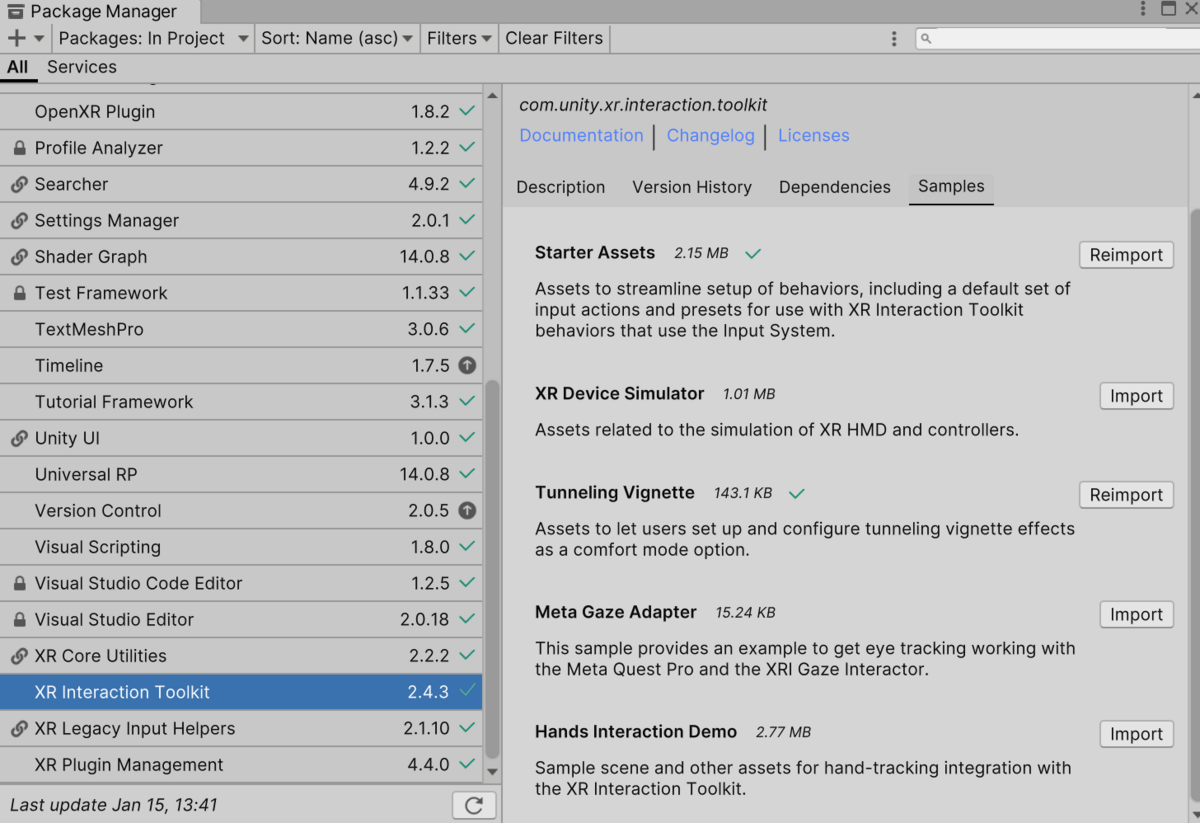Click the package list vertical scrollbar

[491, 570]
